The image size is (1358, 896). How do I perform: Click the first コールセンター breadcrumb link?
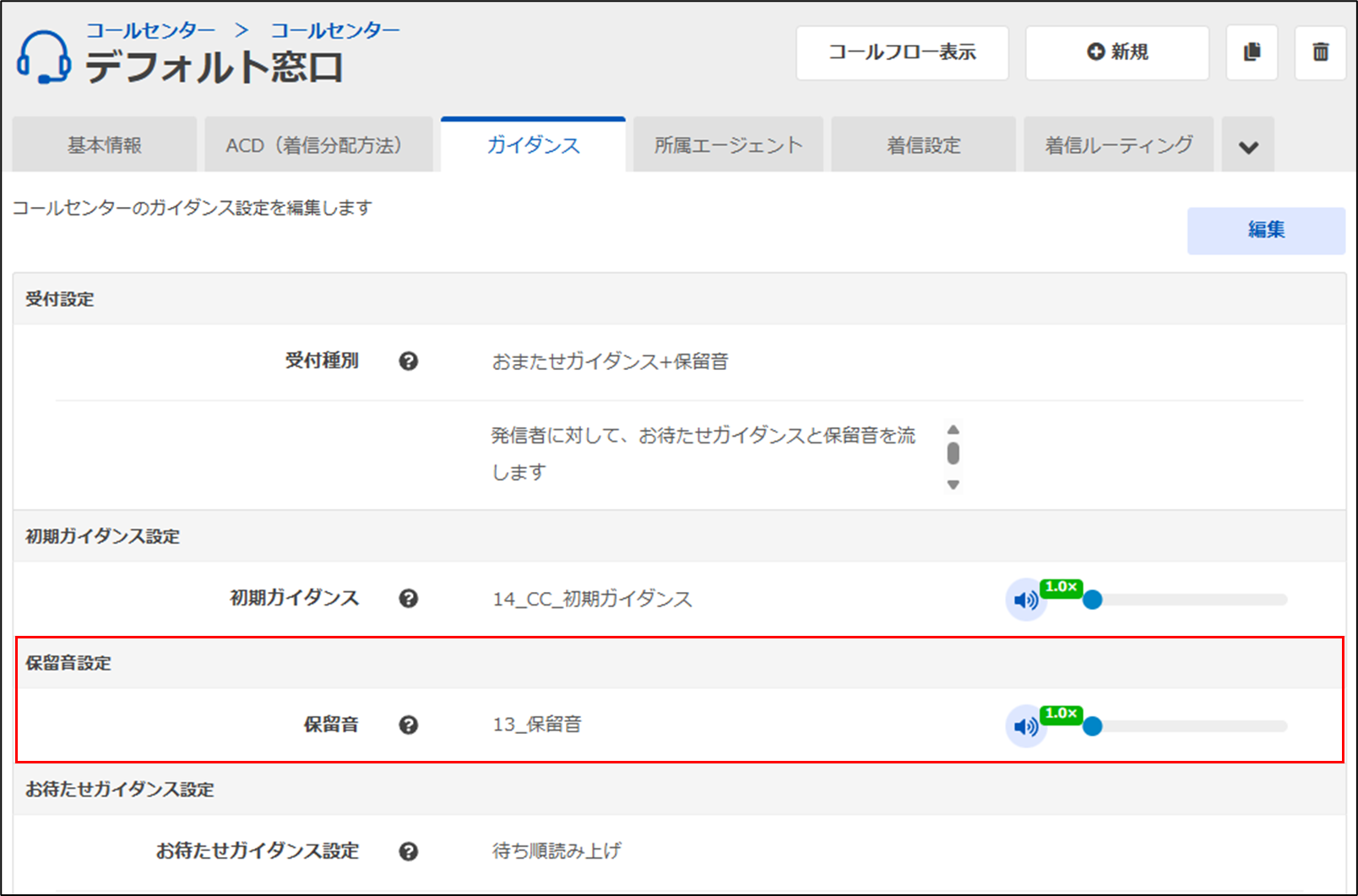click(151, 30)
